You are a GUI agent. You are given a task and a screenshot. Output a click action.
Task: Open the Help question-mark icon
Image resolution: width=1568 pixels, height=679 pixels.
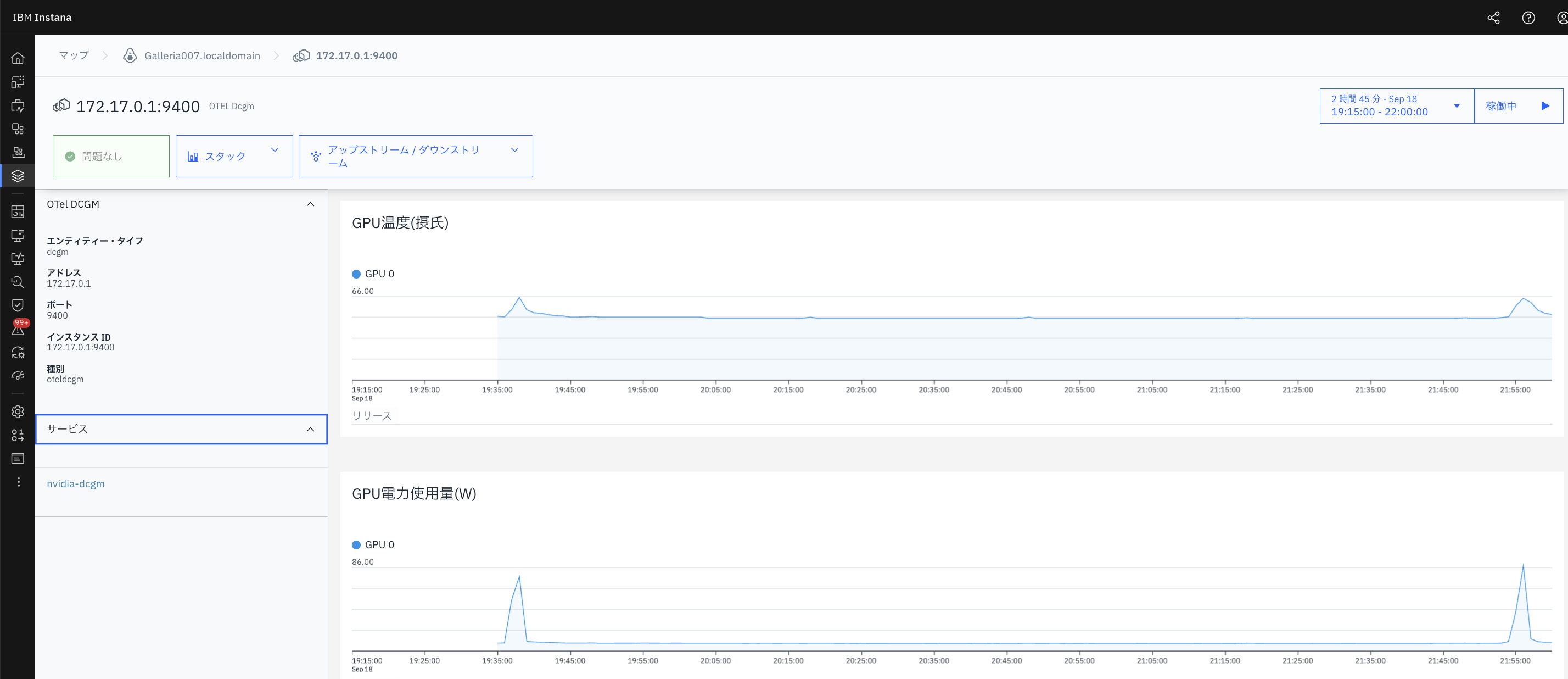1529,17
